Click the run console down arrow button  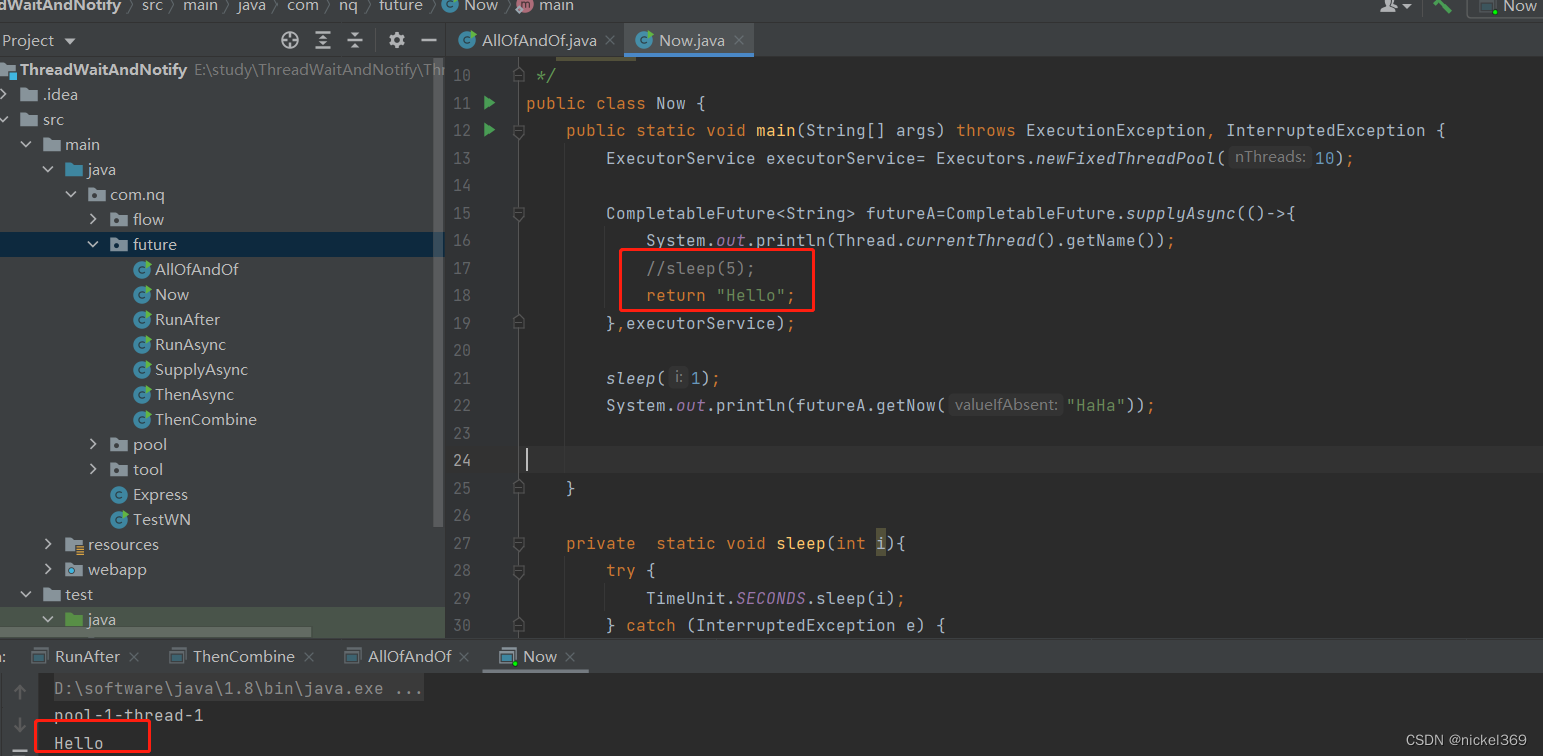pyautogui.click(x=20, y=725)
